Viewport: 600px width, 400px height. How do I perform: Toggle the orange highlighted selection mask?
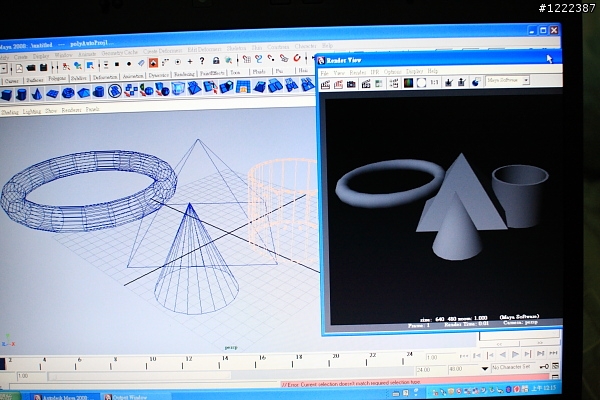[153, 63]
